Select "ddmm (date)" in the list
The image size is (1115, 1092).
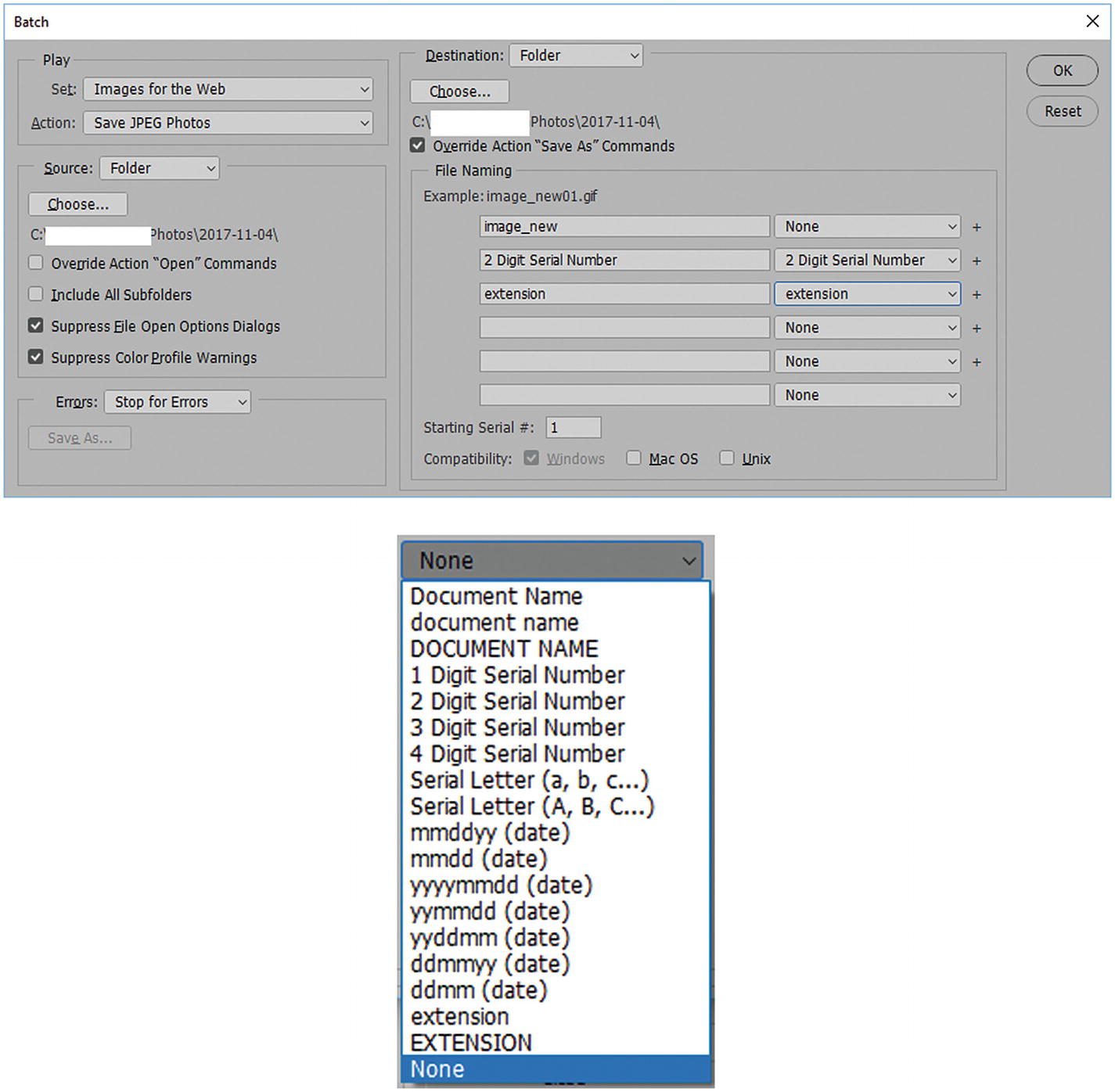coord(556,991)
